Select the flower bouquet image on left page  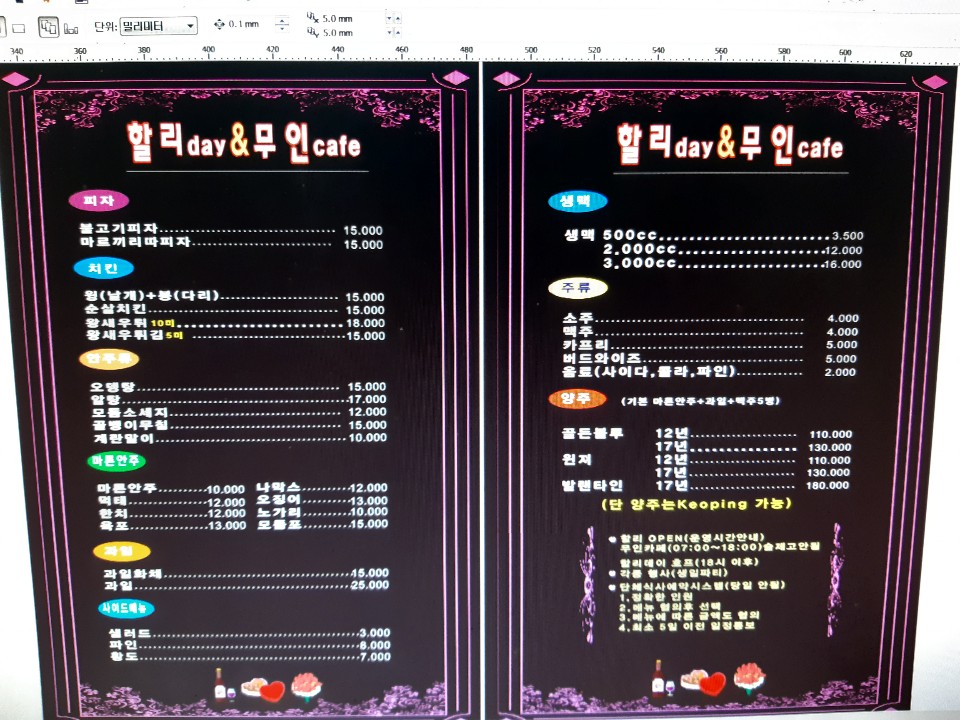307,686
